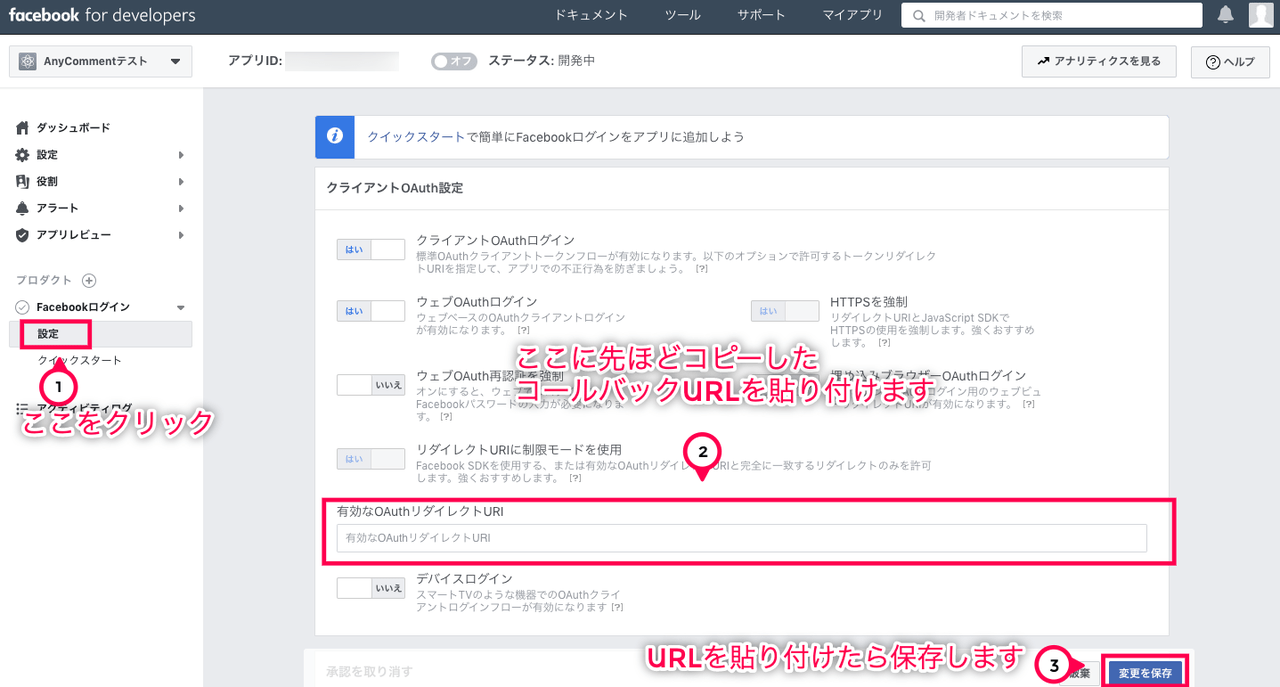Open the ドキュメント menu

(591, 15)
